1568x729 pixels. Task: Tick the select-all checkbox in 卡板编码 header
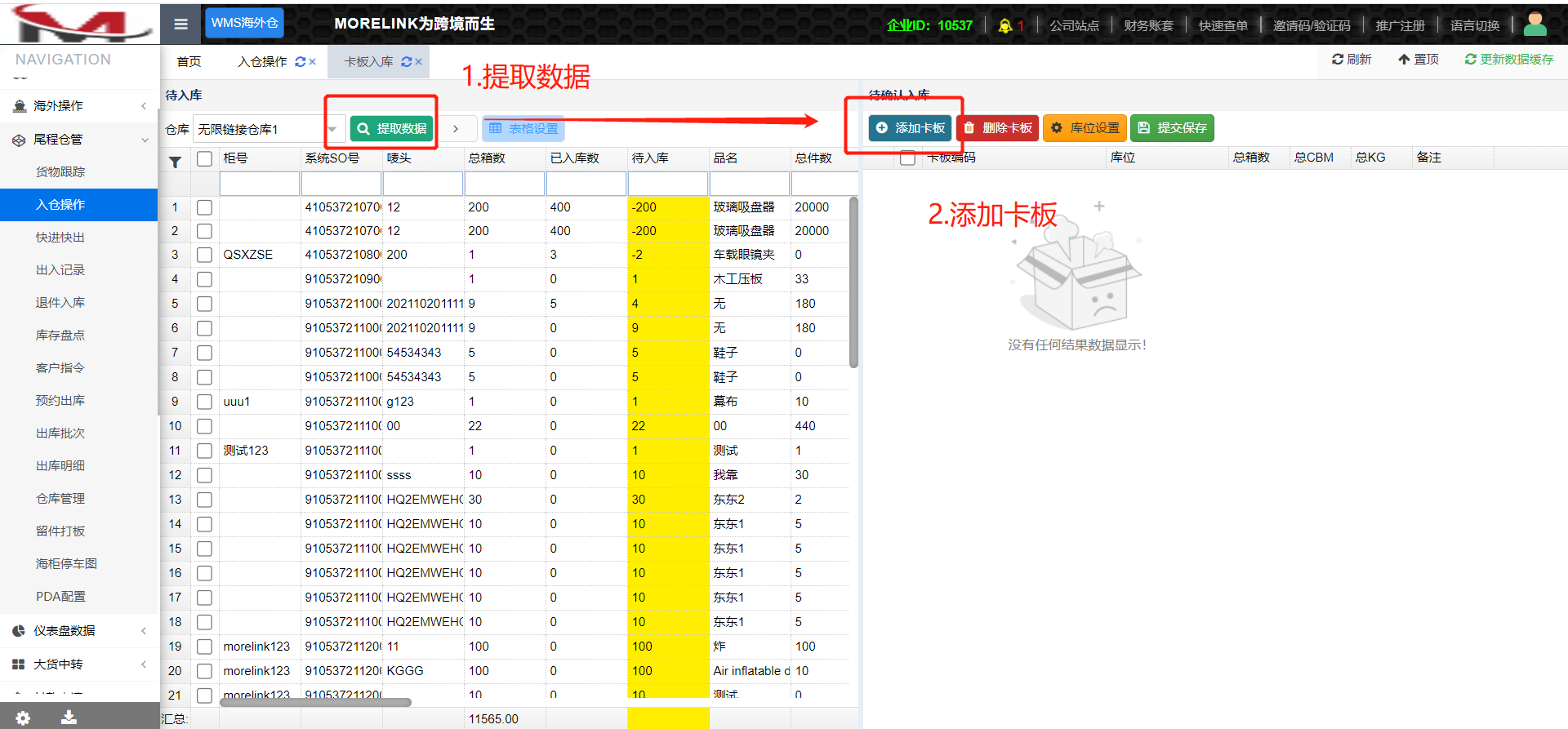[907, 158]
